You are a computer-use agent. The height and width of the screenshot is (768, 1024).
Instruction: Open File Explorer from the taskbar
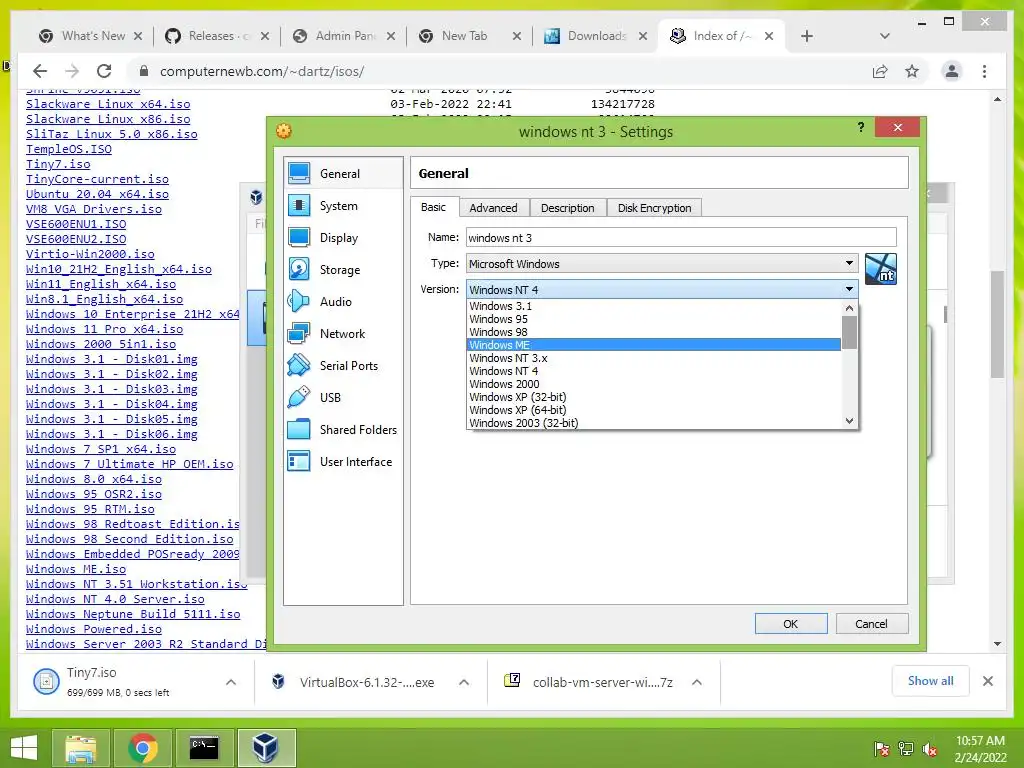pos(81,748)
